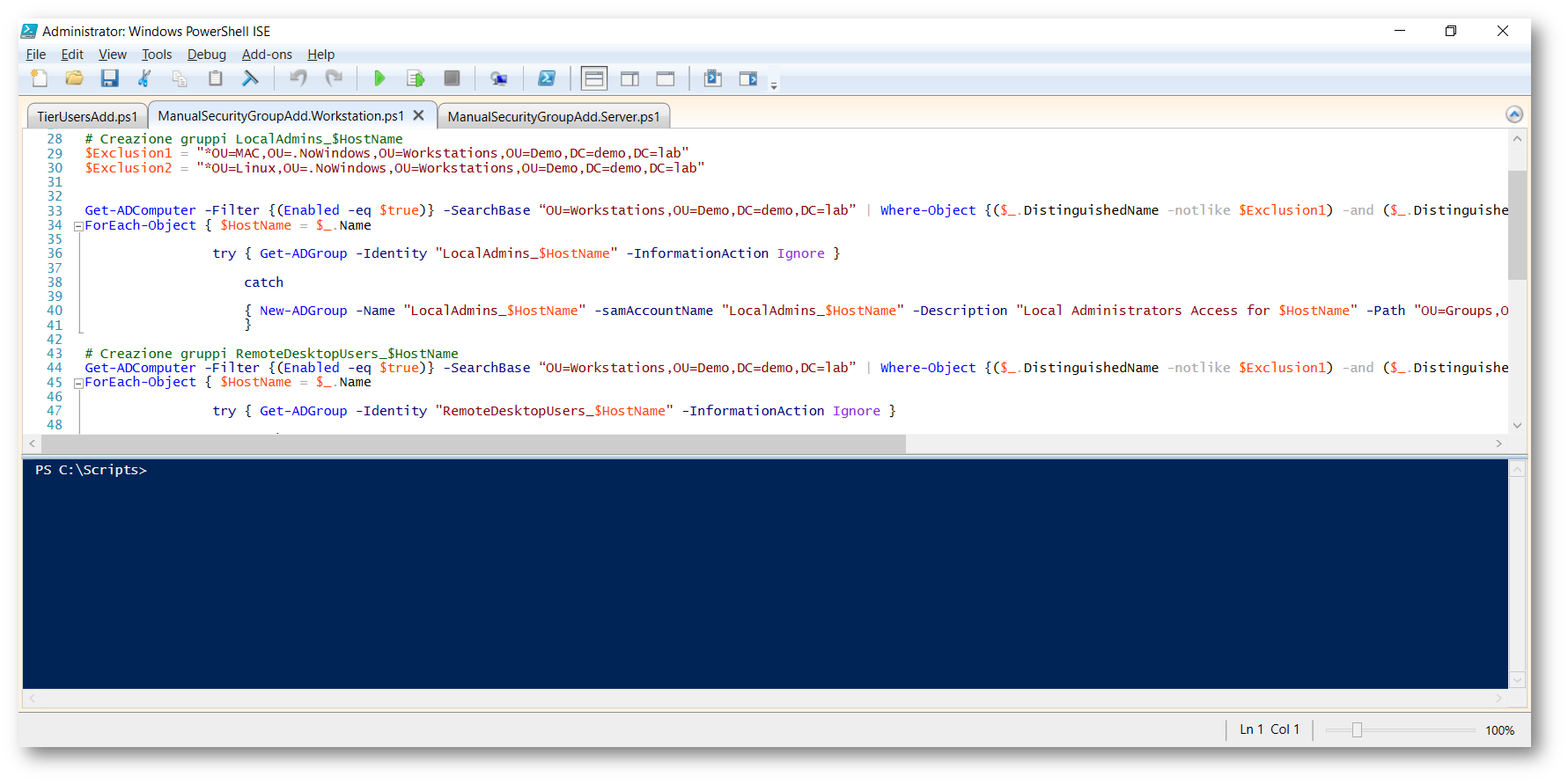This screenshot has height=784, width=1568.
Task: Launch PowerShell.exe from the toolbar icon
Action: click(547, 79)
